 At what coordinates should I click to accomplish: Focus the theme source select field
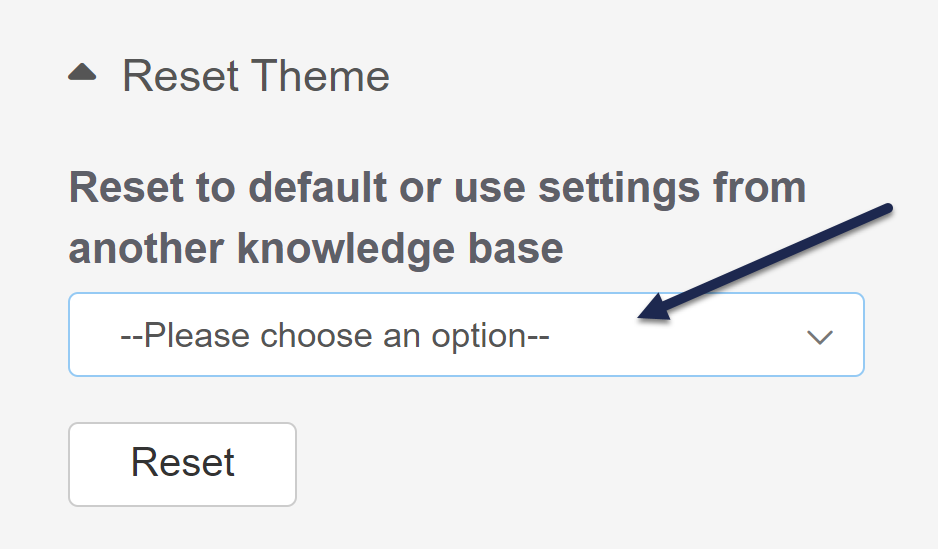click(x=466, y=335)
